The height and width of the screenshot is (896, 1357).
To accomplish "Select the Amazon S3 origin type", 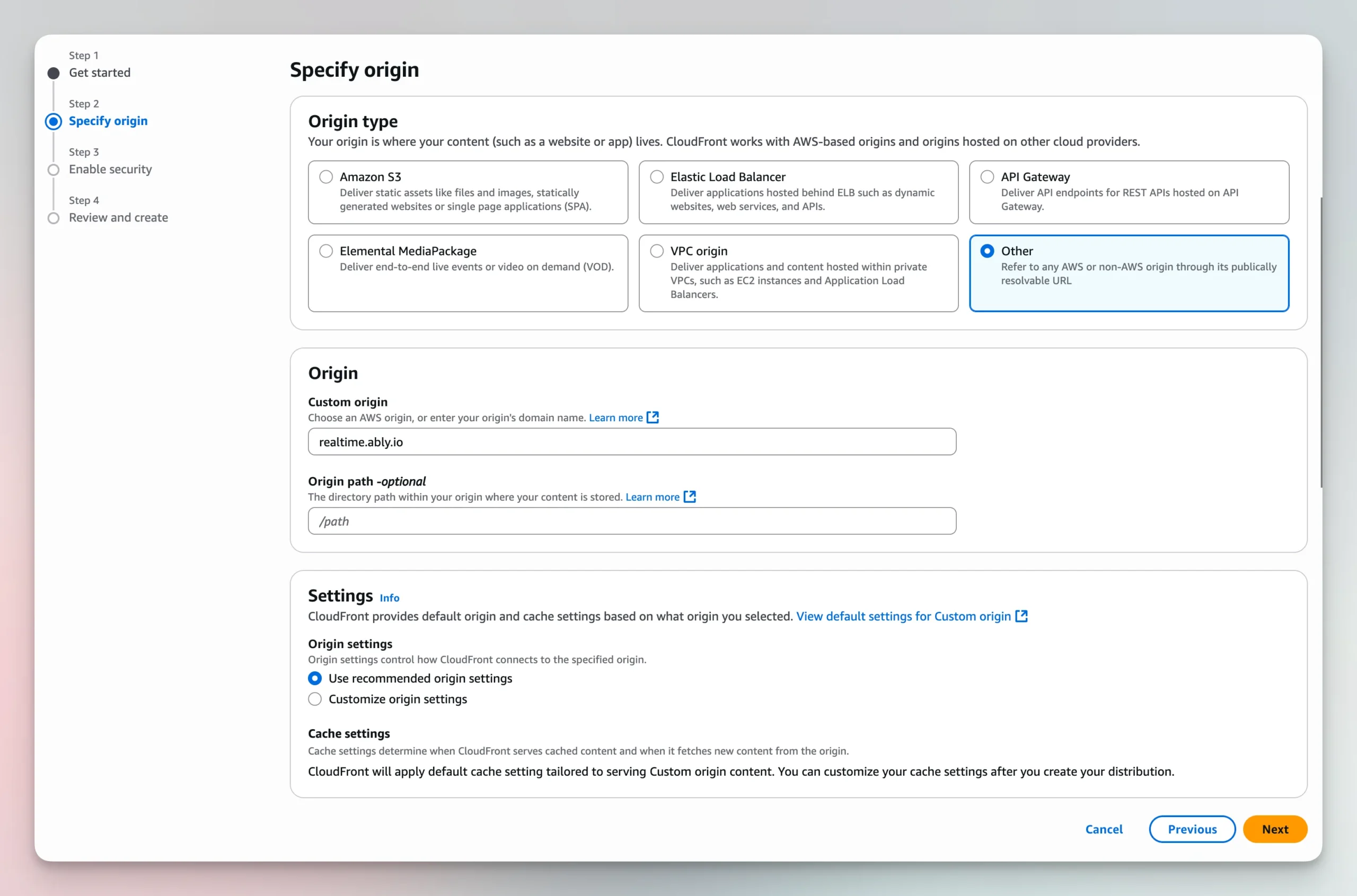I will click(x=326, y=176).
